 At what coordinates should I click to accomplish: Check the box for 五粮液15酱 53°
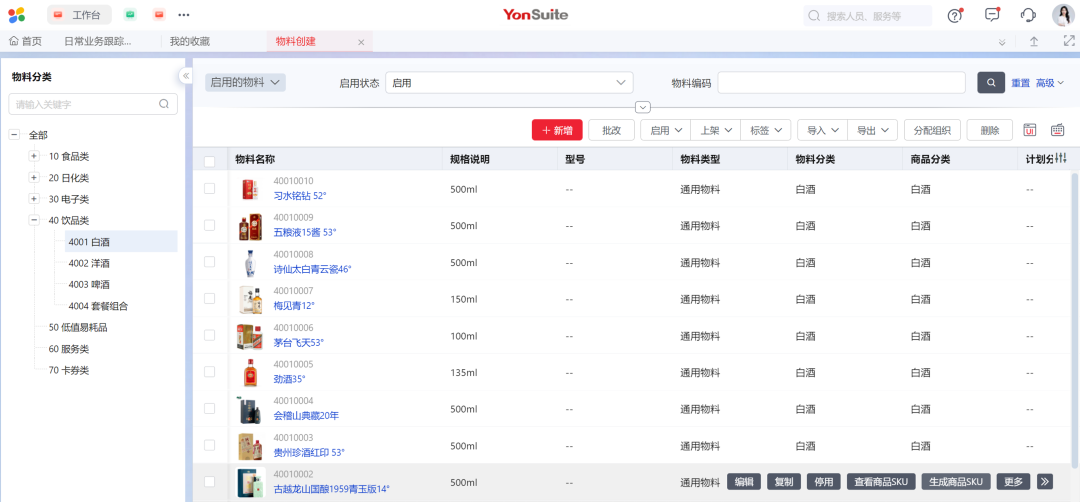209,225
